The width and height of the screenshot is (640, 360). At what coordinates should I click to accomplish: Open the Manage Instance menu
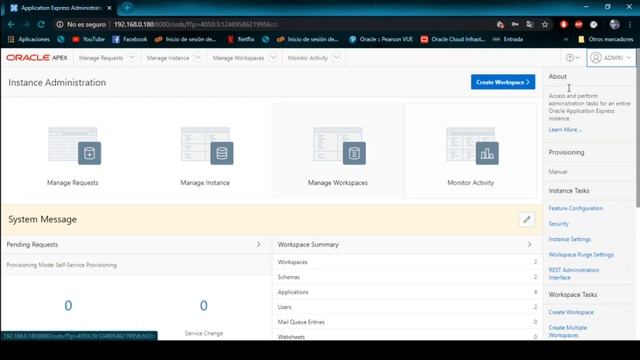168,58
